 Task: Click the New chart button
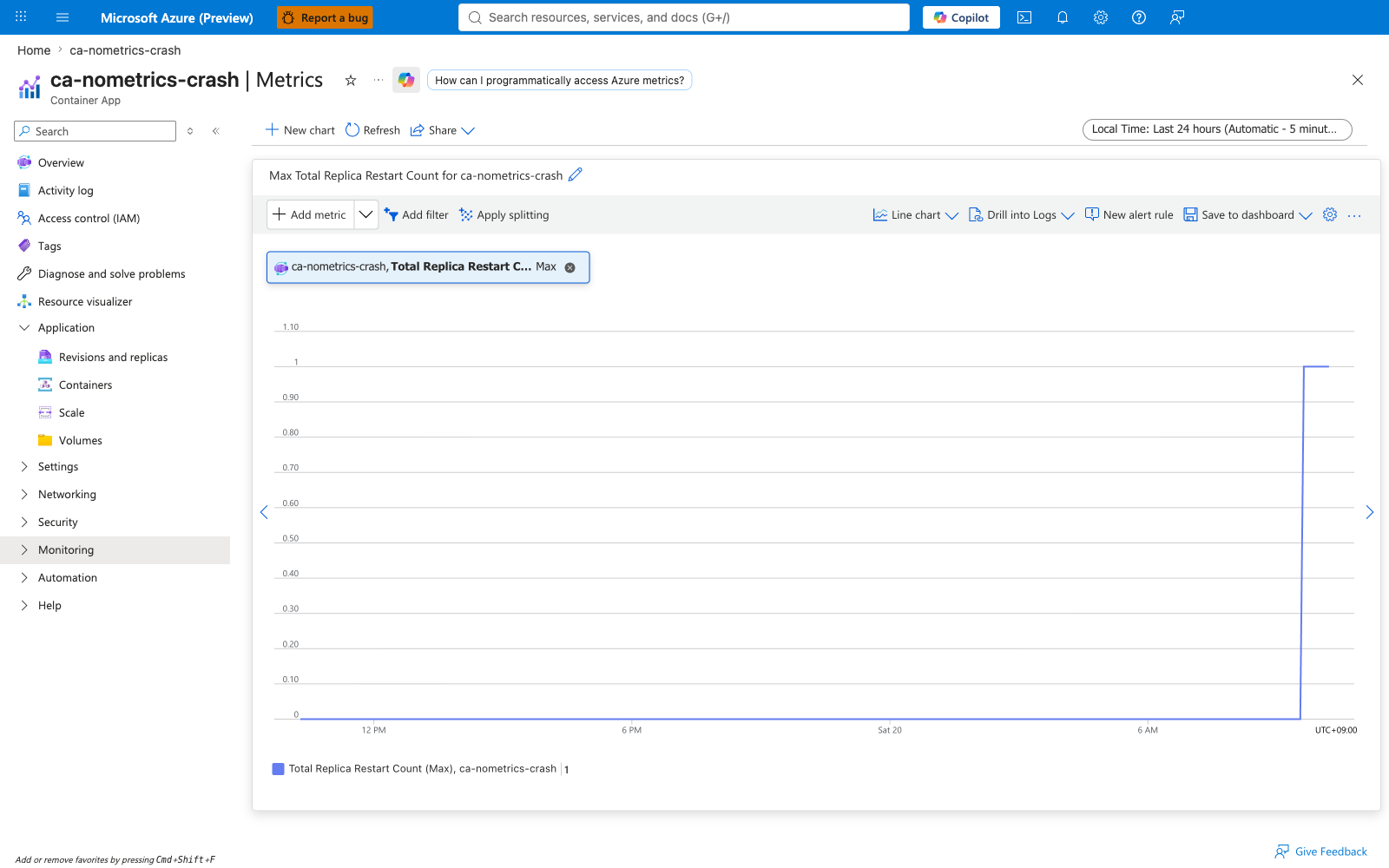(300, 130)
